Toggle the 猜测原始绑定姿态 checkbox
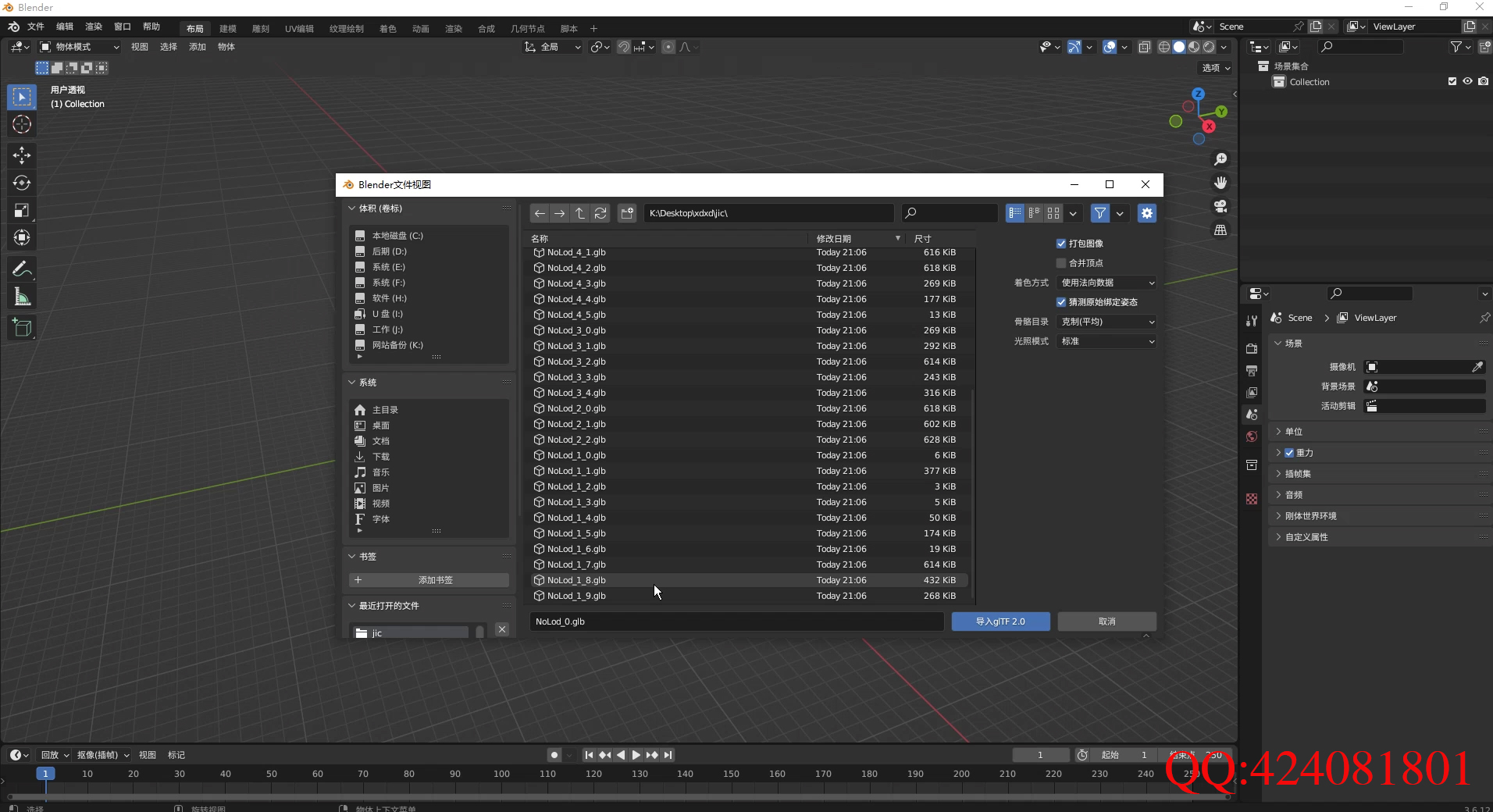Image resolution: width=1493 pixels, height=812 pixels. click(1061, 302)
